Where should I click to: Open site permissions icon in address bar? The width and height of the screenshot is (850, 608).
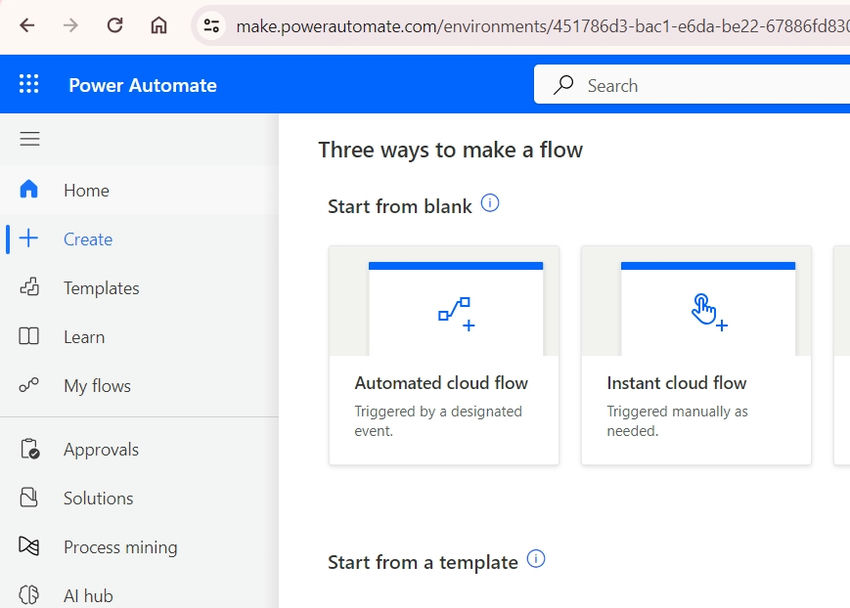(211, 26)
